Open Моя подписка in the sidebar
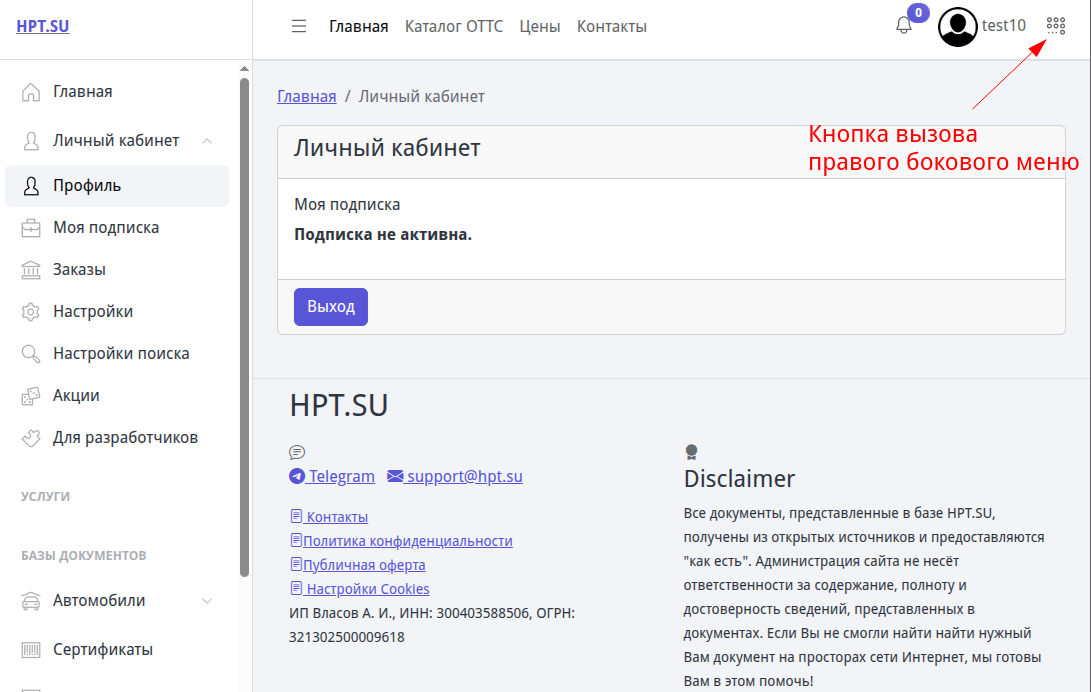Screen dimensions: 1091x692 pos(106,228)
